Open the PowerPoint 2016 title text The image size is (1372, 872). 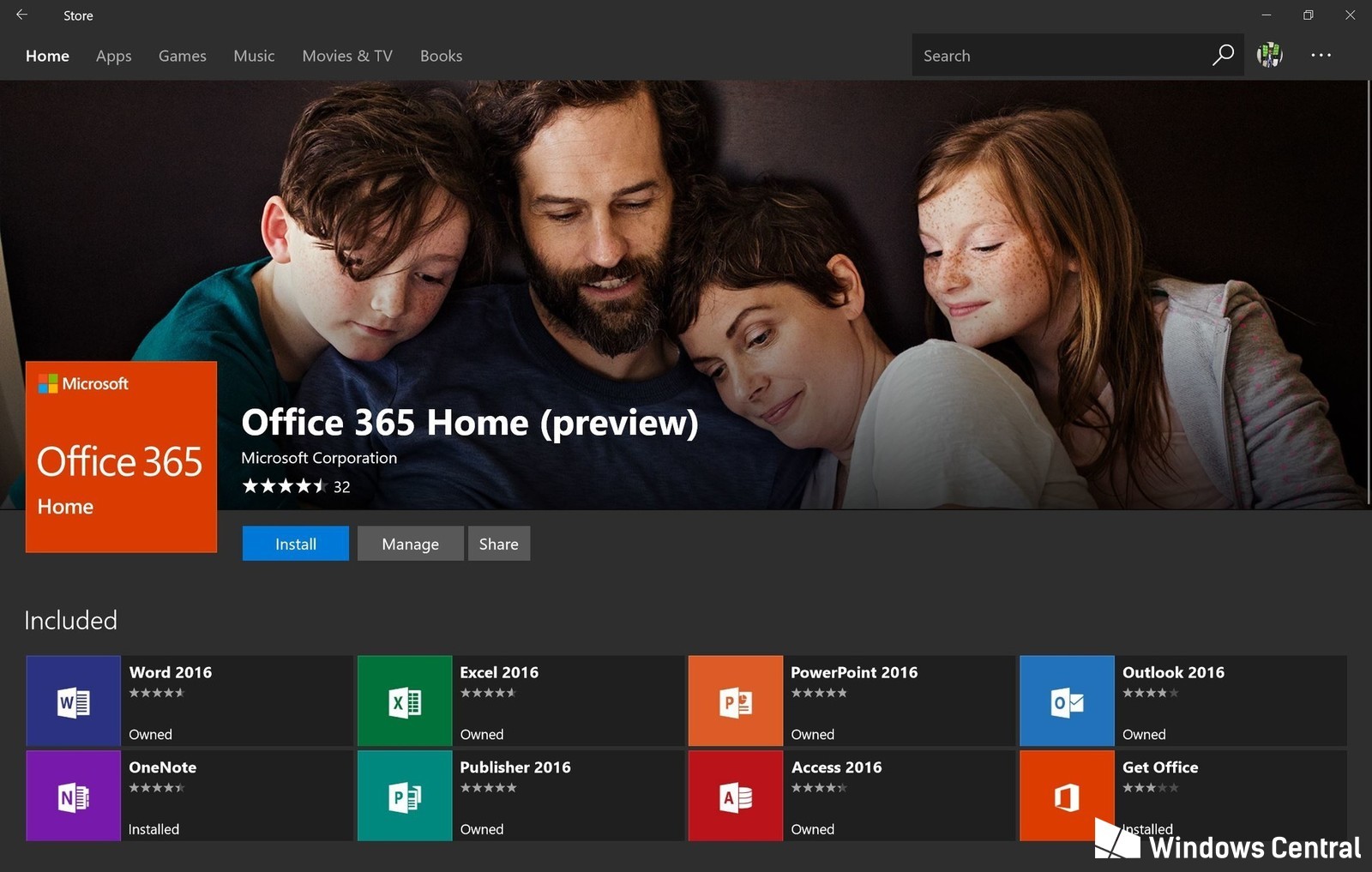coord(854,672)
